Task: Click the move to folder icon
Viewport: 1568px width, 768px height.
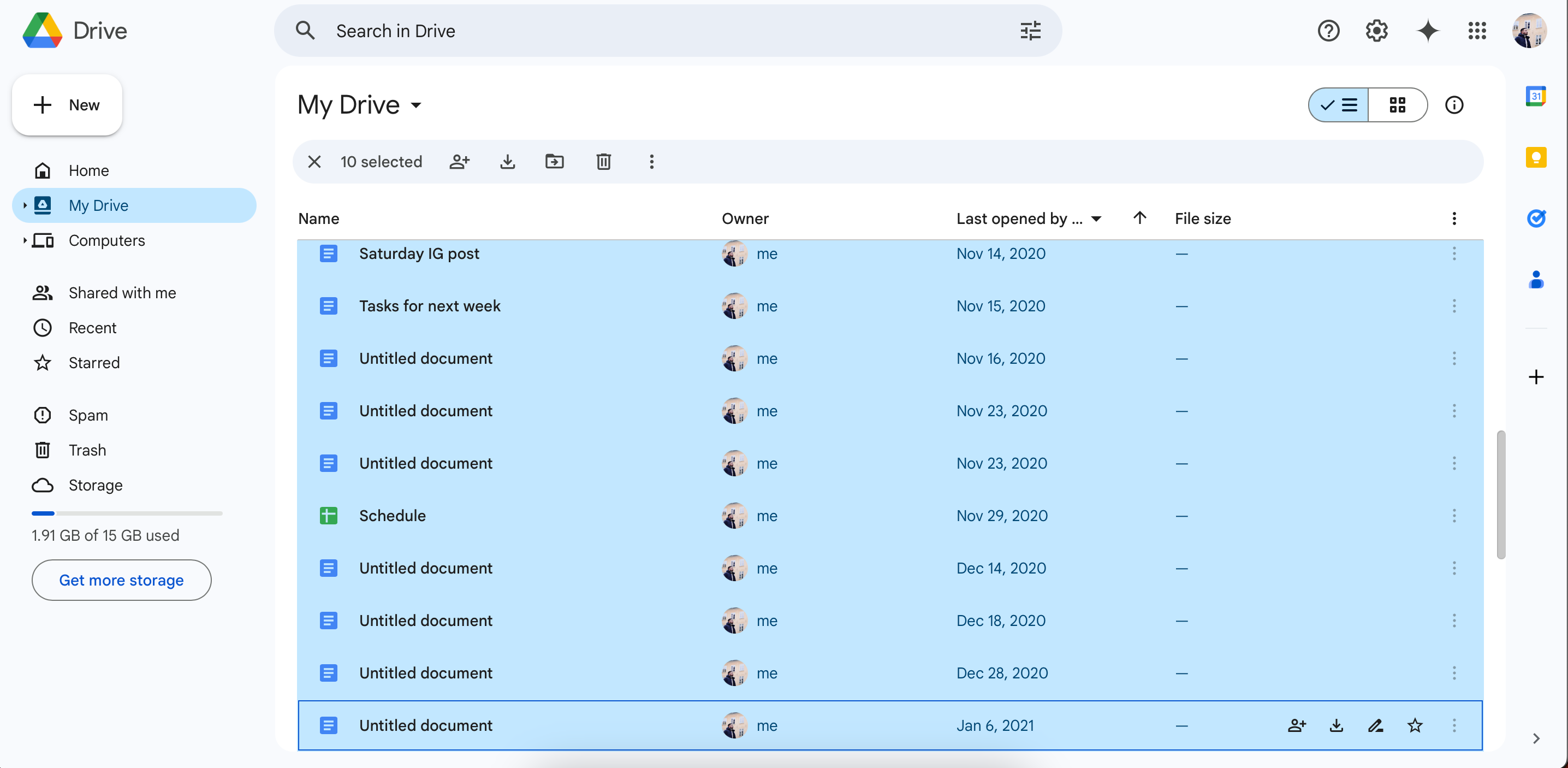Action: click(555, 161)
